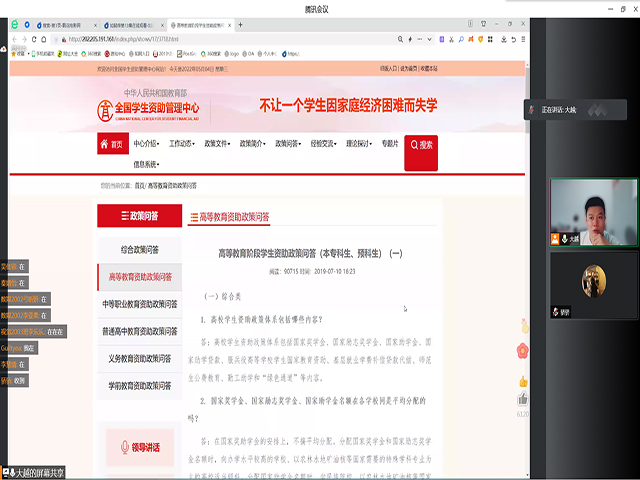Click the undo closed tab icon

513,39
